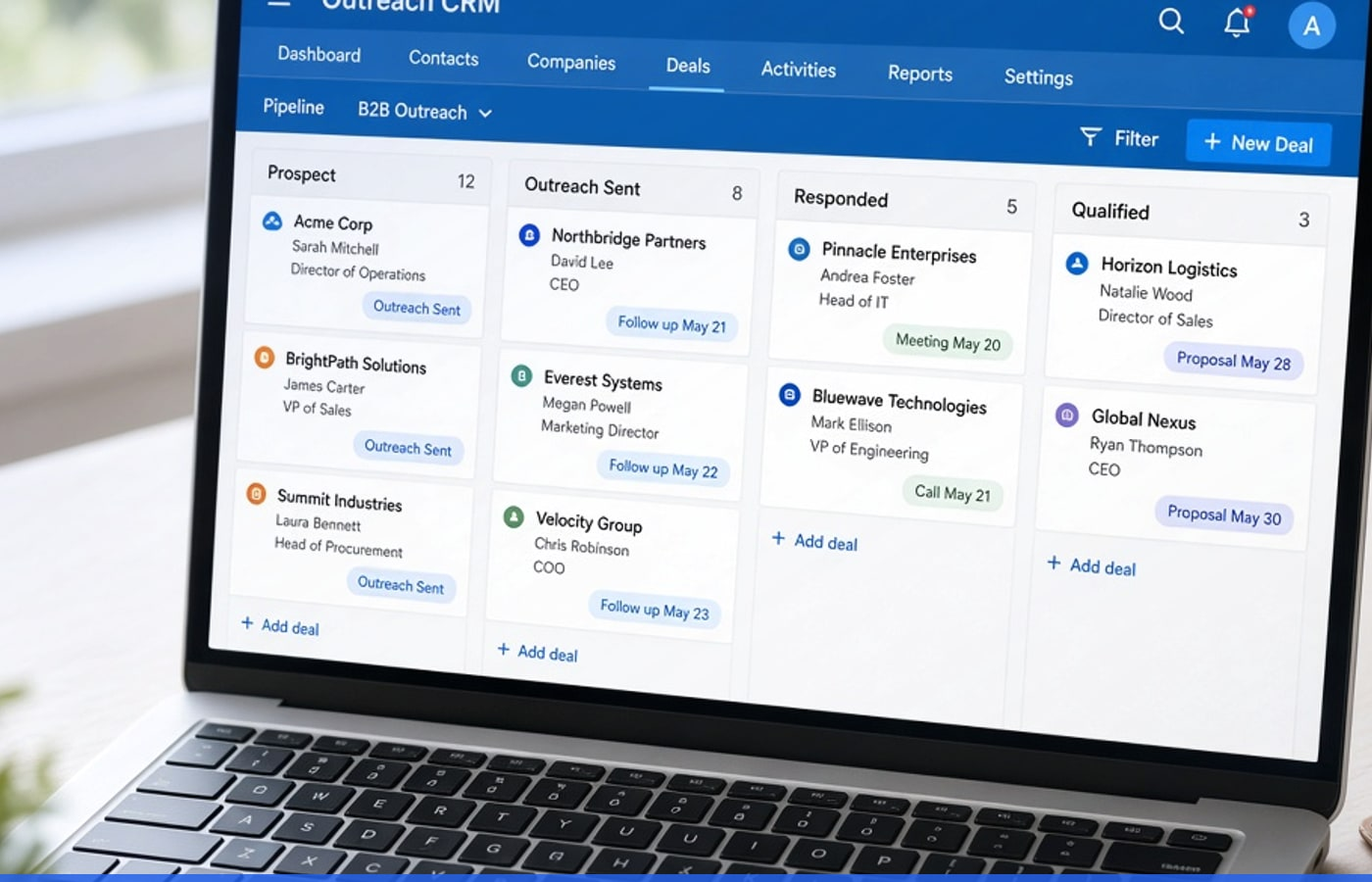Add deal in the Qualified column
The height and width of the screenshot is (882, 1372).
click(x=1091, y=566)
